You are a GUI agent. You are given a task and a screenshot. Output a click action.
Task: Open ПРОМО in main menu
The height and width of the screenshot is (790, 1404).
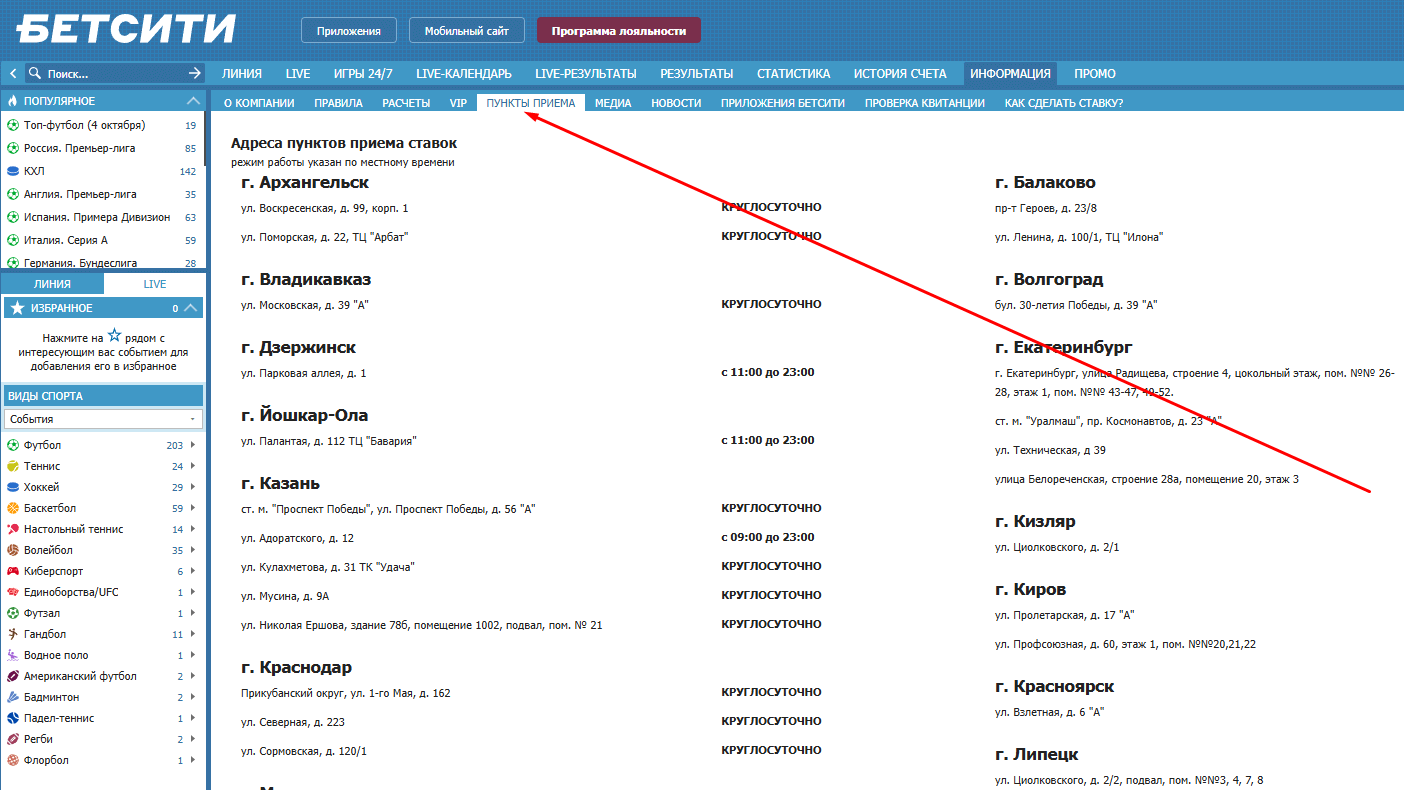[x=1095, y=73]
